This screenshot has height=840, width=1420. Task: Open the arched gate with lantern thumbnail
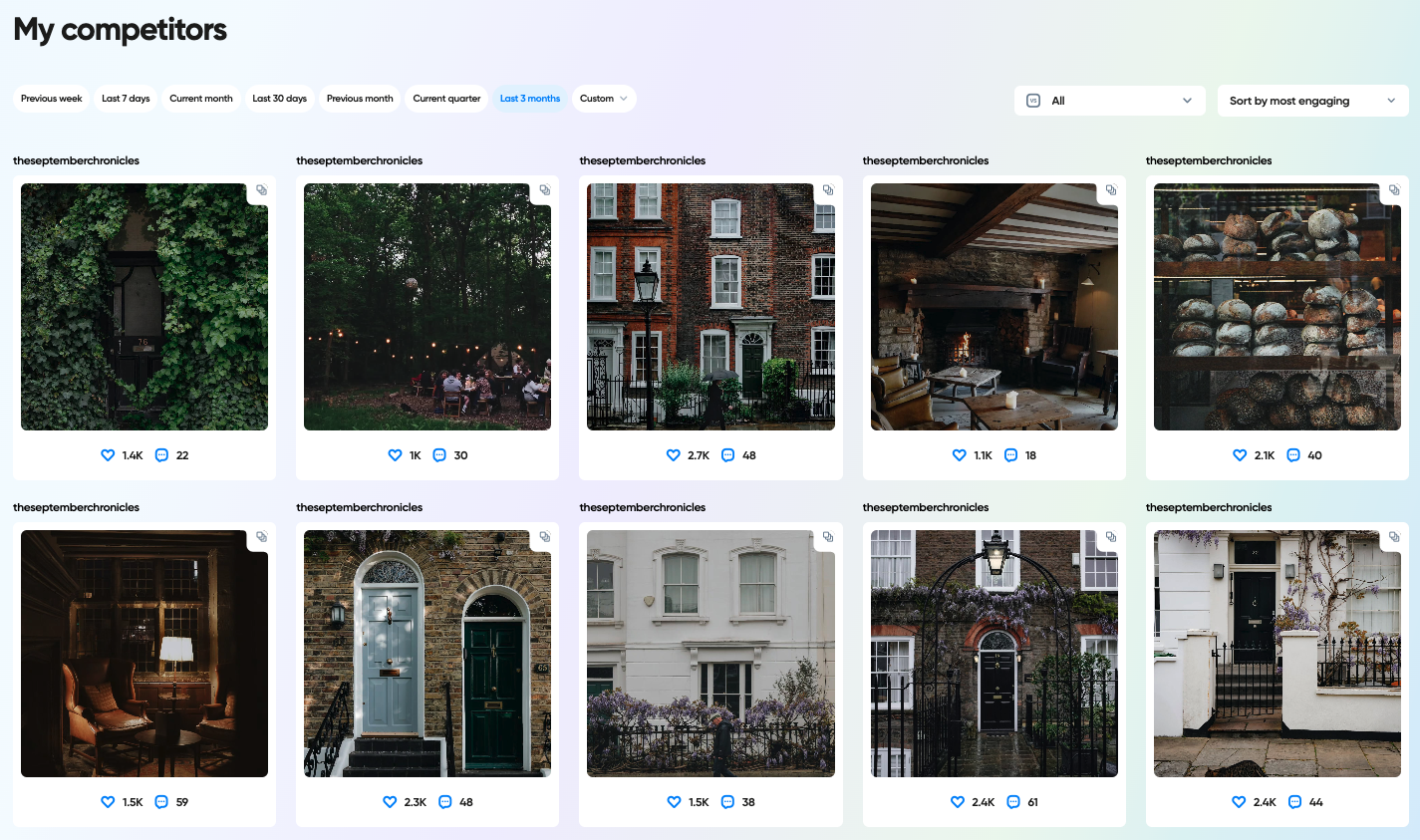tap(994, 654)
